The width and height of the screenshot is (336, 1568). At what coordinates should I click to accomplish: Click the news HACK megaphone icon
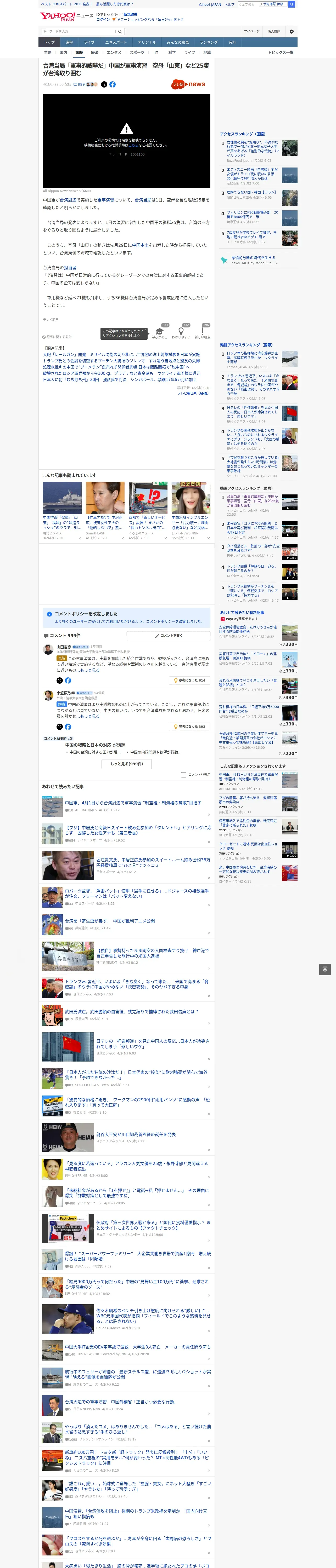pyautogui.click(x=224, y=260)
